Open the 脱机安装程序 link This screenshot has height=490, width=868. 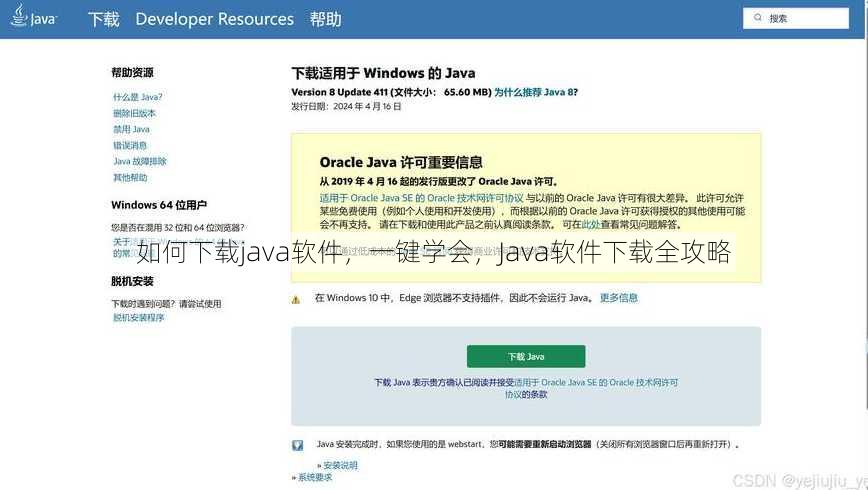(138, 317)
